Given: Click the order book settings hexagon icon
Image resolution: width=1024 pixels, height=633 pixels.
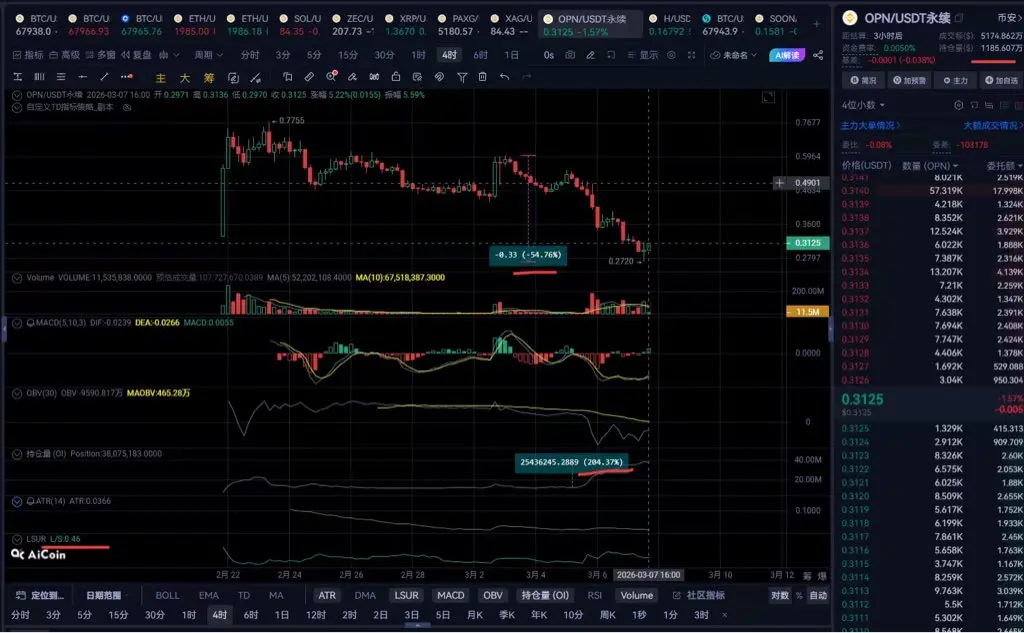Looking at the screenshot, I should [x=959, y=105].
